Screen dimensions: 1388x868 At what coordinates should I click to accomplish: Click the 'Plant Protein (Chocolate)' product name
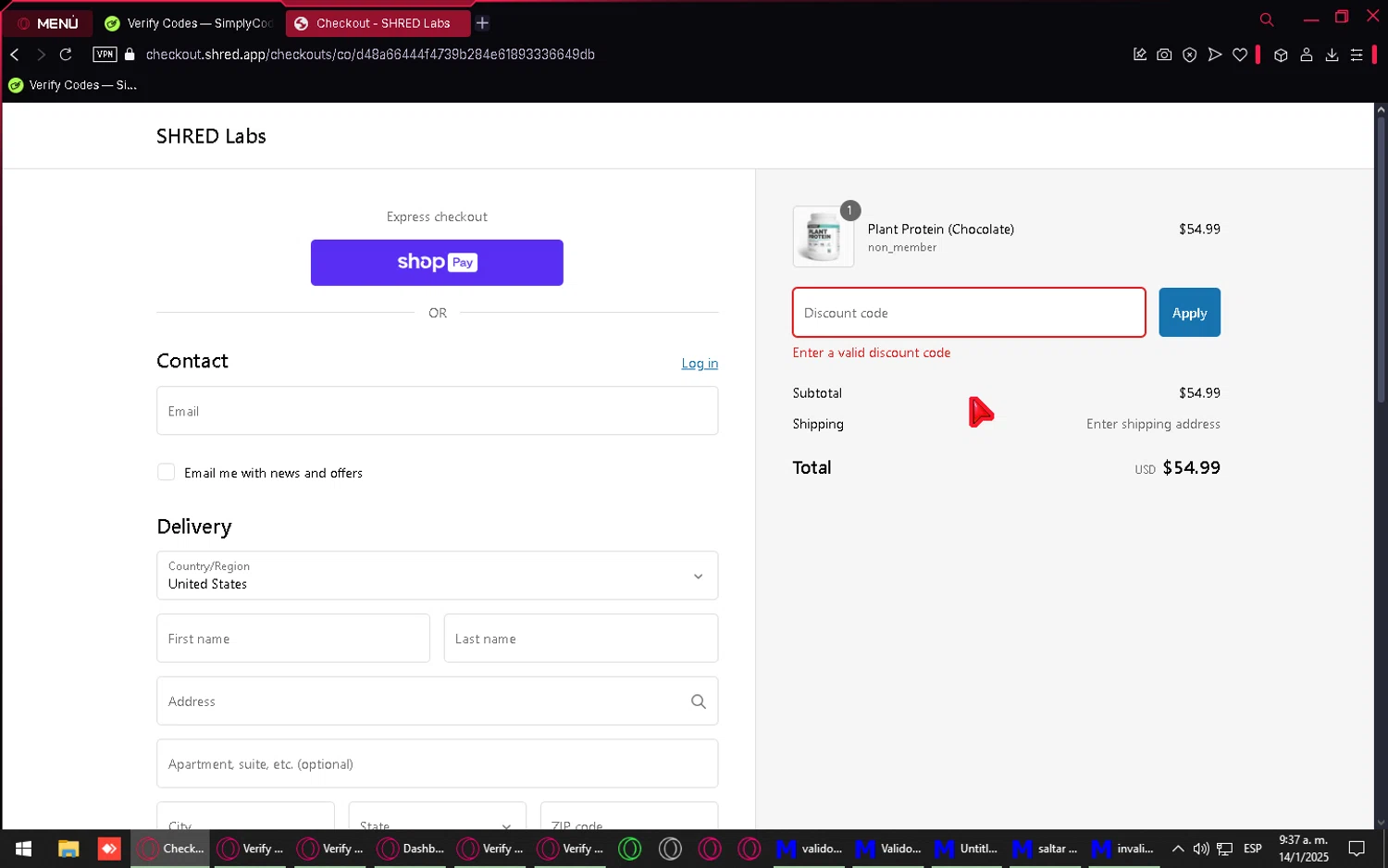click(941, 229)
